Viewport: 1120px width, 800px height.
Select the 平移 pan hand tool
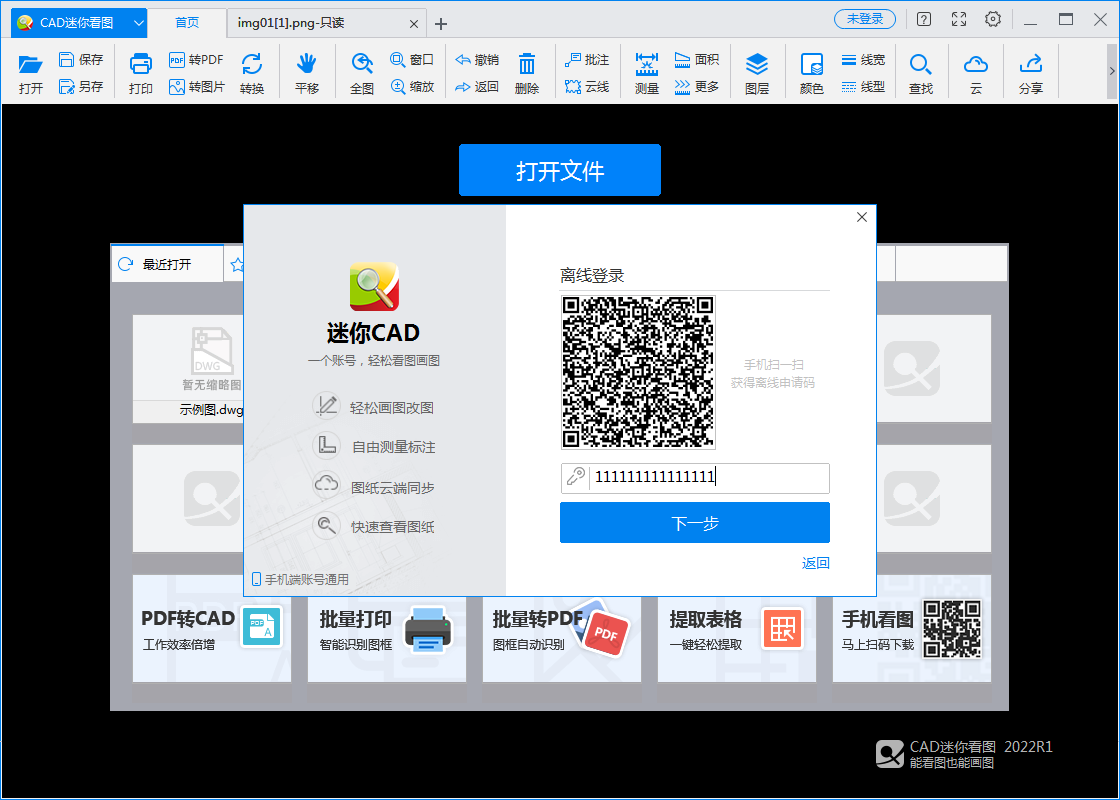tap(307, 73)
